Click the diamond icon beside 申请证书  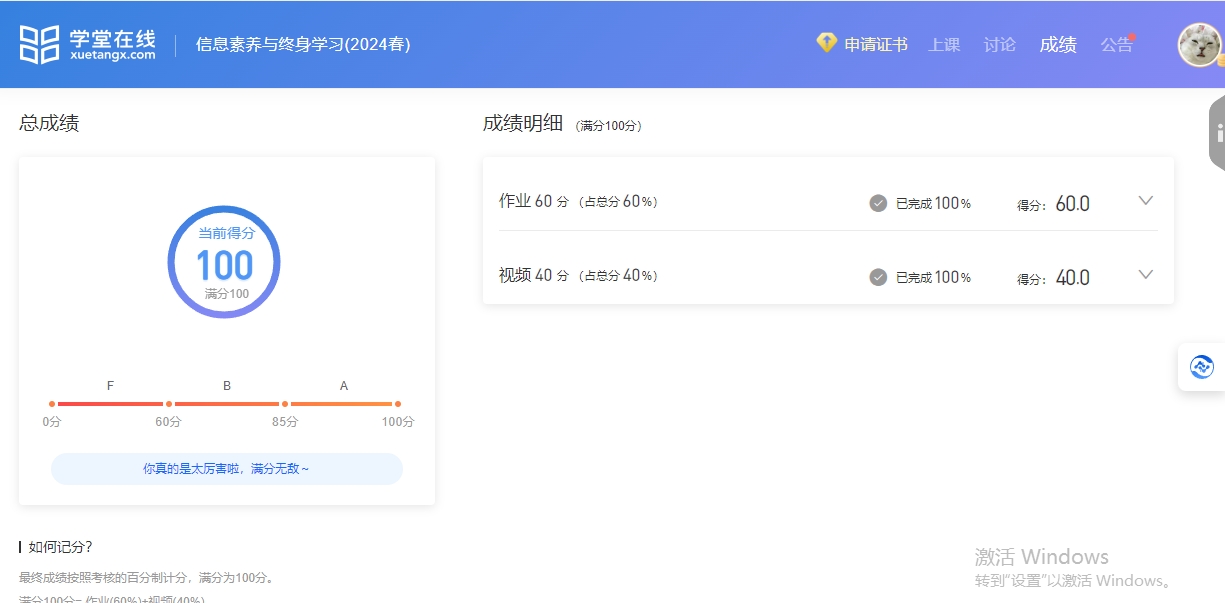tap(826, 43)
